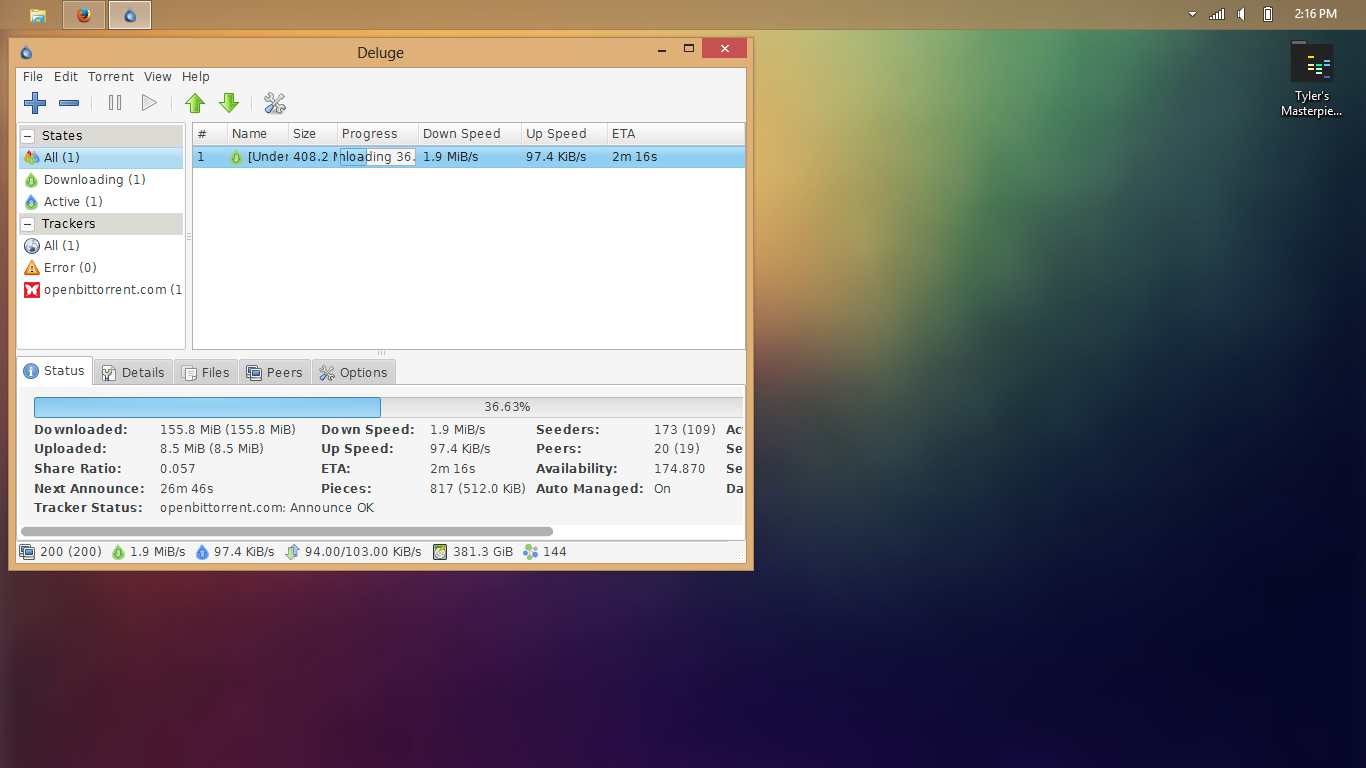Click status bar DHT count 144
1366x768 pixels.
[555, 552]
